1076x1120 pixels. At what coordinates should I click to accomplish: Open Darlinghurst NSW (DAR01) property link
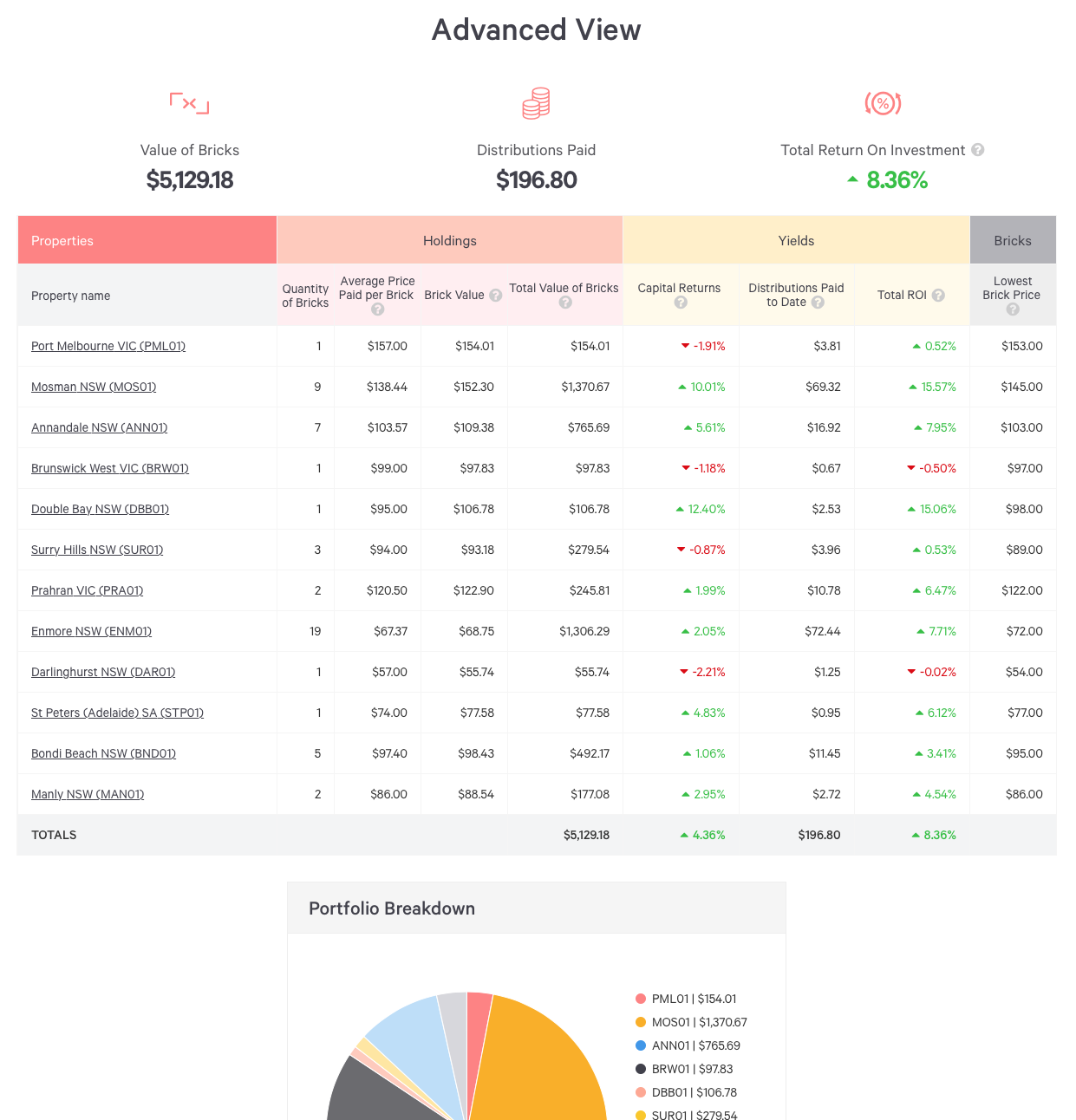click(103, 672)
